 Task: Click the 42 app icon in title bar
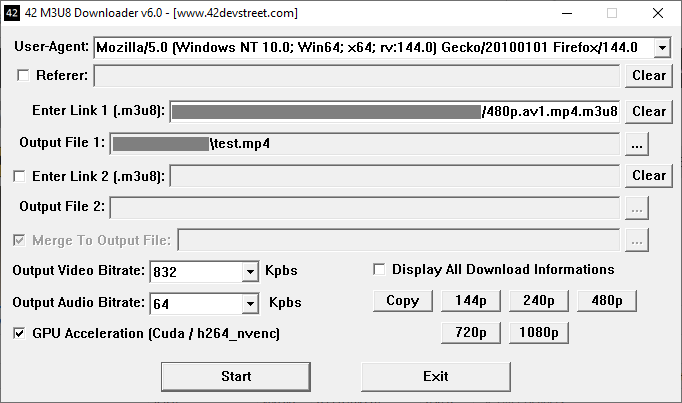point(12,13)
